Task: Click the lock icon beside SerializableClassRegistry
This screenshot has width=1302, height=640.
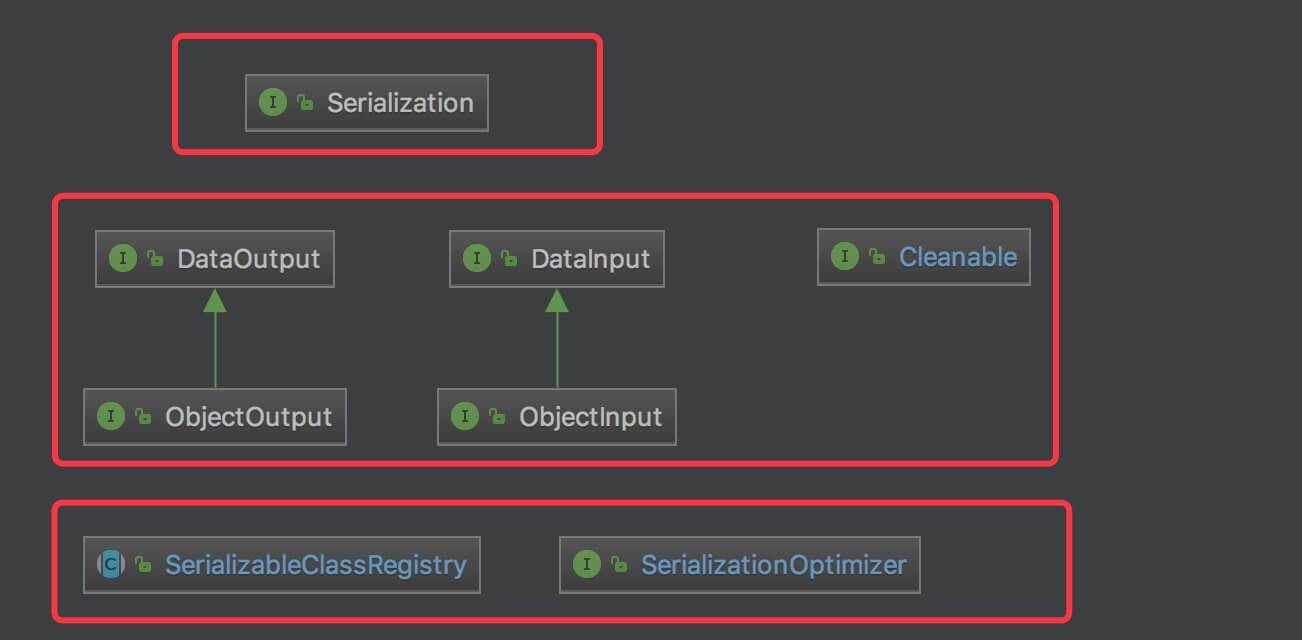Action: (144, 565)
